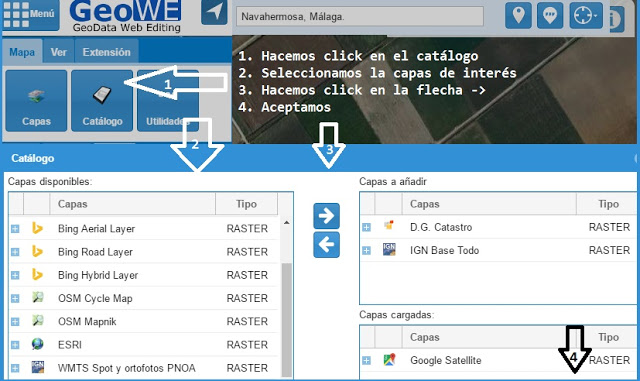Image resolution: width=640 pixels, height=381 pixels.
Task: Click the location pin marker icon
Action: coord(518,15)
